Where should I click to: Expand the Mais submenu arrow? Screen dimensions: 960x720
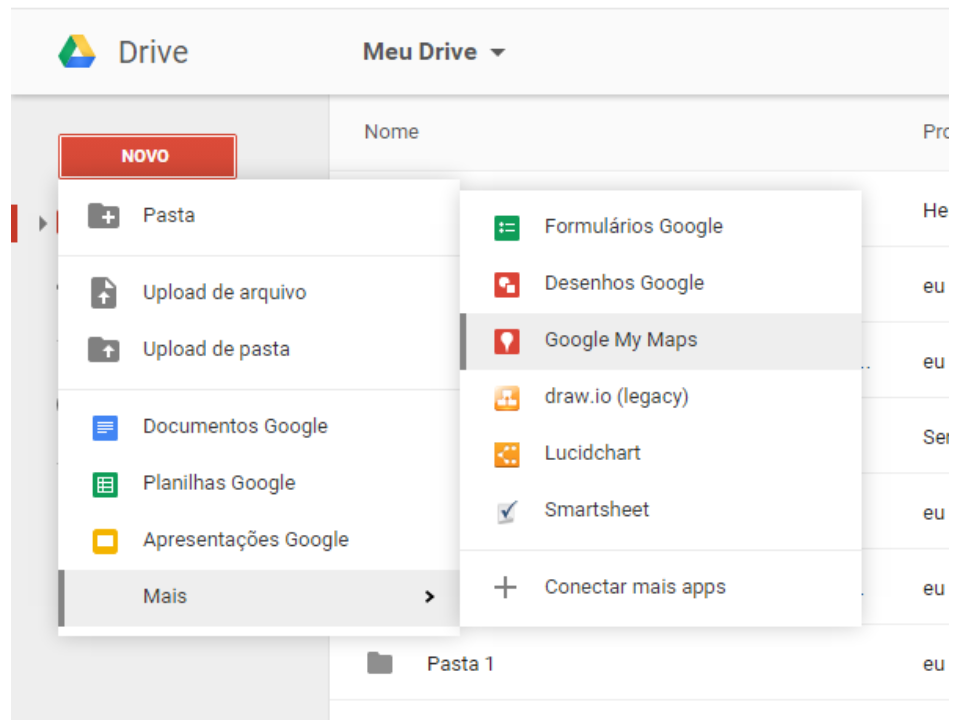click(x=430, y=597)
